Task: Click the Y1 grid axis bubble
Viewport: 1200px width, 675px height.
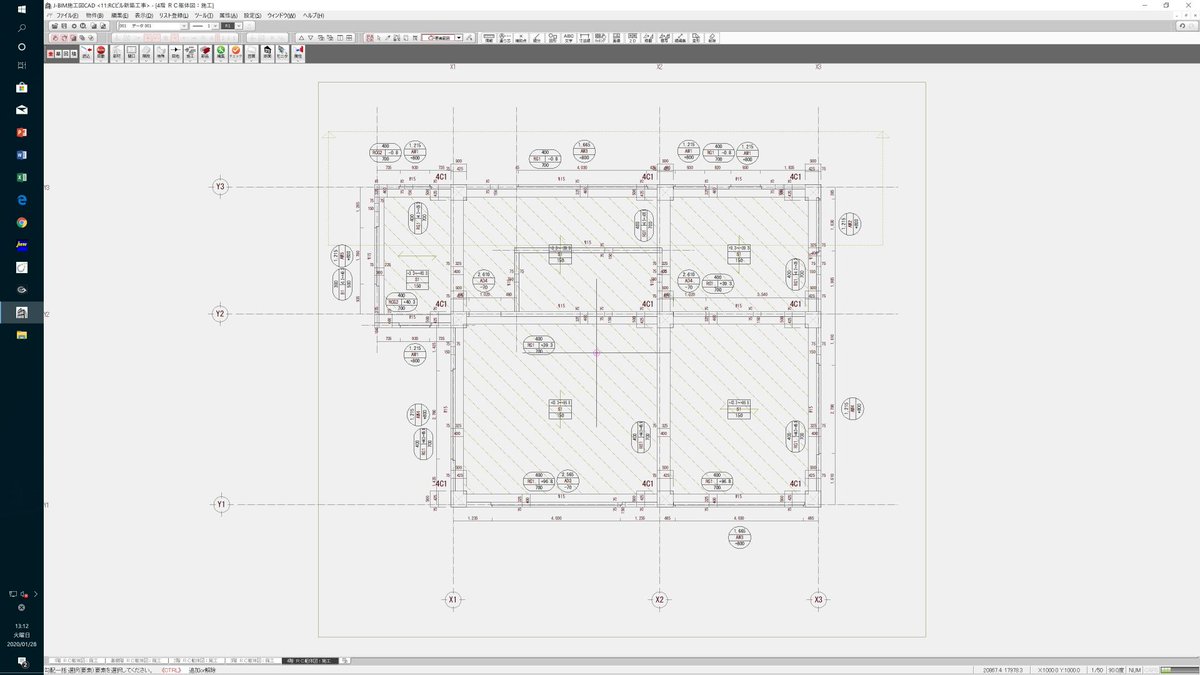Action: pyautogui.click(x=221, y=505)
